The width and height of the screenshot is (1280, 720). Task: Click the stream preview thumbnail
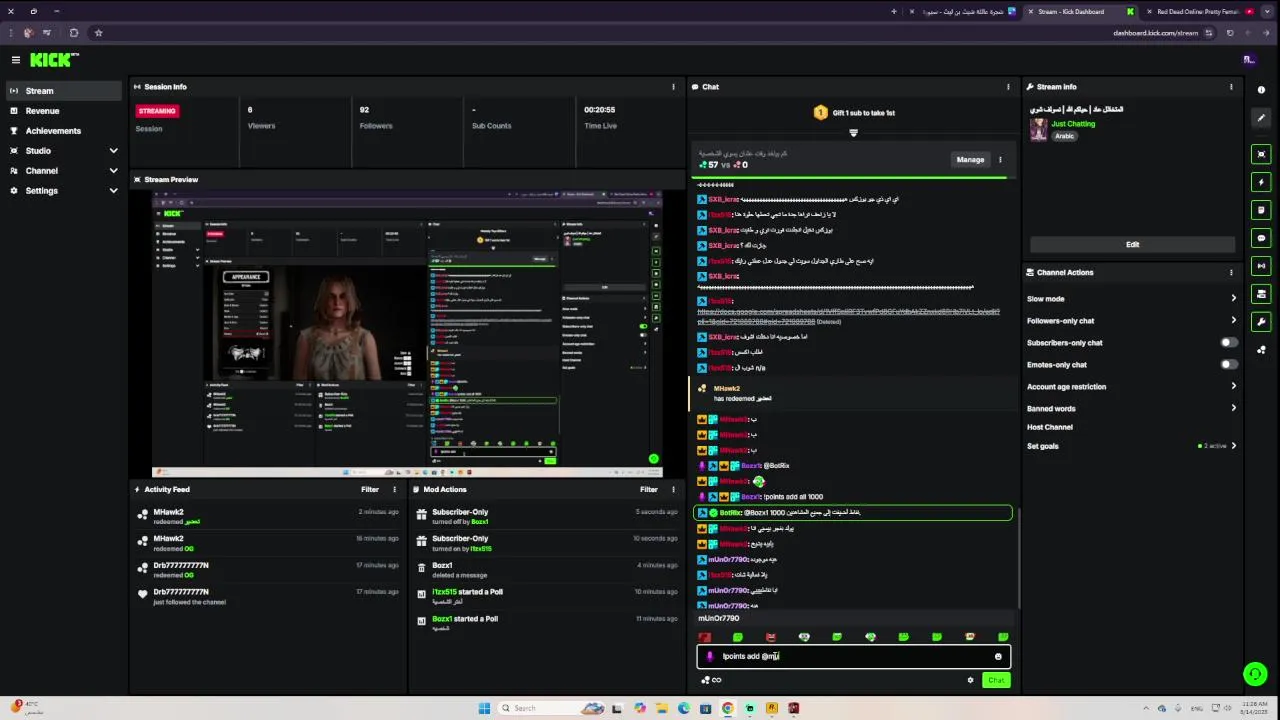click(407, 333)
